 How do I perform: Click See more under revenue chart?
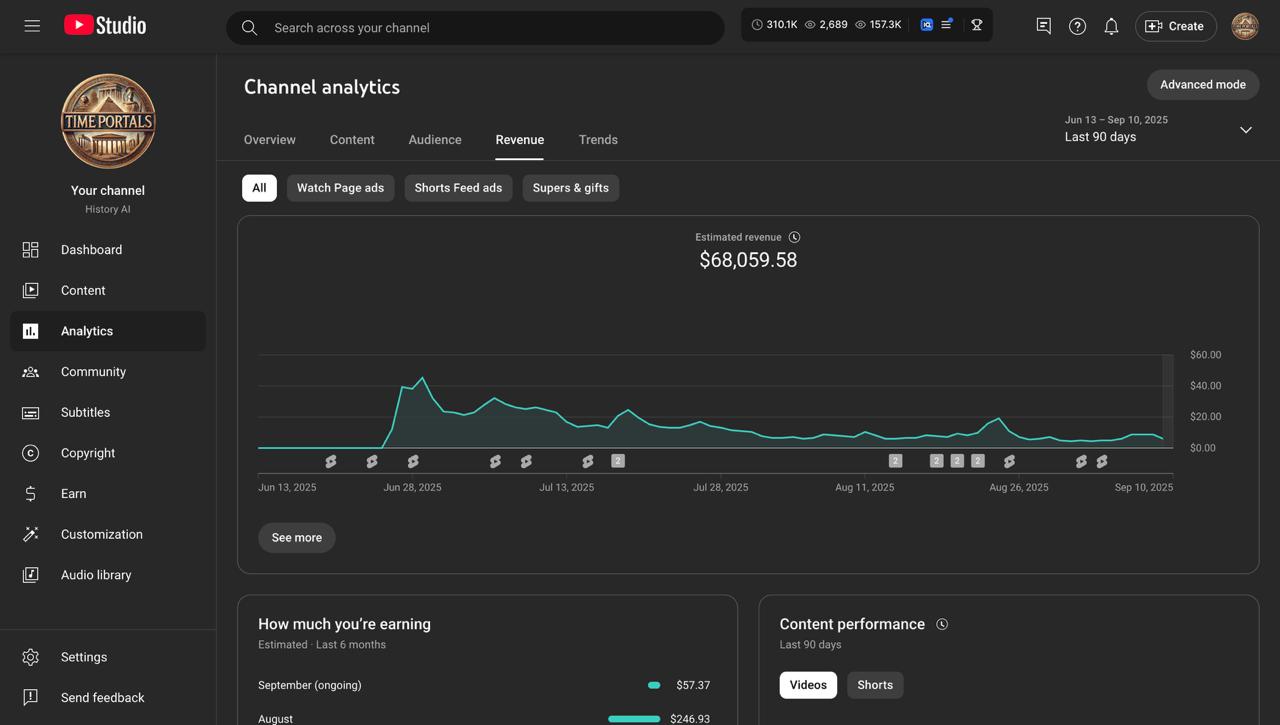(297, 538)
